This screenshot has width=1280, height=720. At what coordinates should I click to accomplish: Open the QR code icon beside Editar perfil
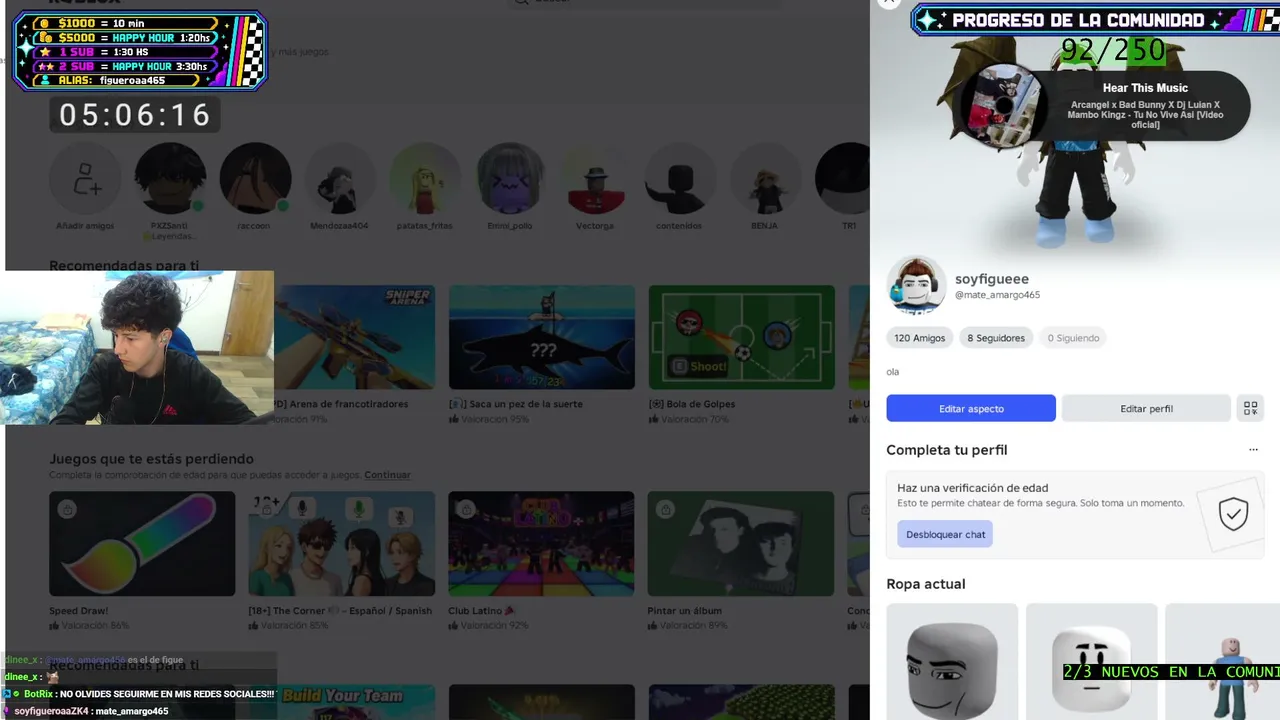[1250, 408]
